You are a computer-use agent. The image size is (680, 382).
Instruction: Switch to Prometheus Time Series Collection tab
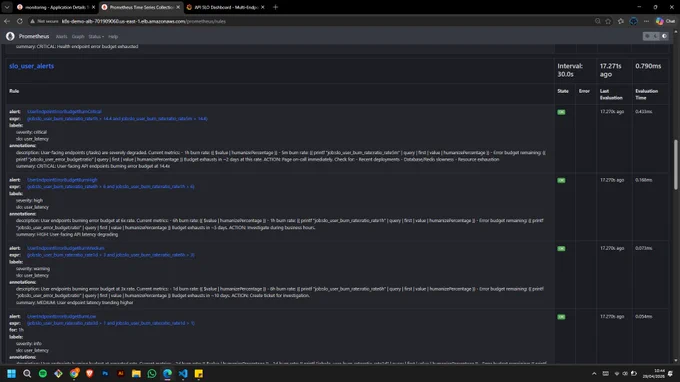[x=141, y=7]
